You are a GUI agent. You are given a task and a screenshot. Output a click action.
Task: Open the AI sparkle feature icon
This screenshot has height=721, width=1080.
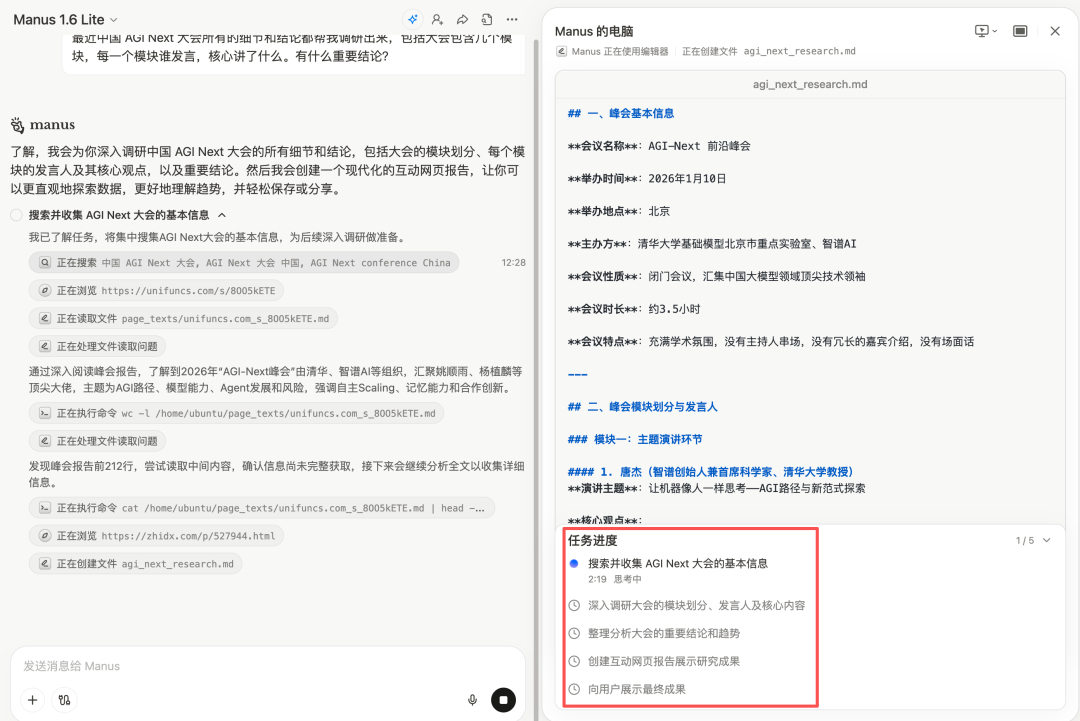[413, 18]
